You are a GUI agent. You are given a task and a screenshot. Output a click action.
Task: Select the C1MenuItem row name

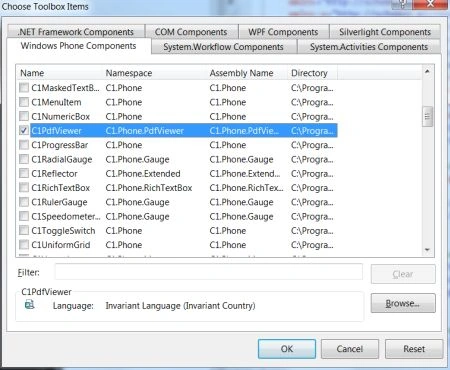pyautogui.click(x=56, y=102)
